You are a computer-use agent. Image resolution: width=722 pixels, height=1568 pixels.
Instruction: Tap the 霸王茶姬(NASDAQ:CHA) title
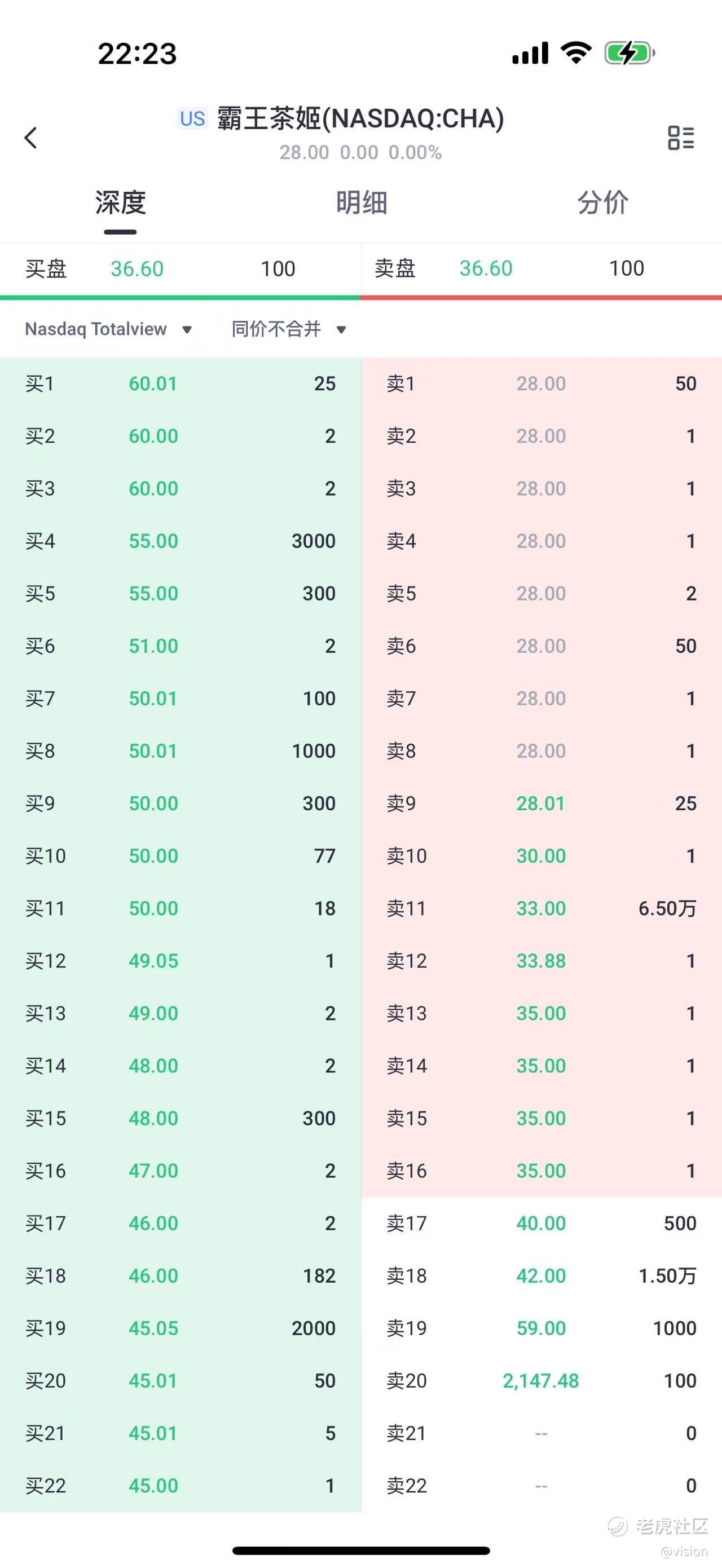point(360,119)
